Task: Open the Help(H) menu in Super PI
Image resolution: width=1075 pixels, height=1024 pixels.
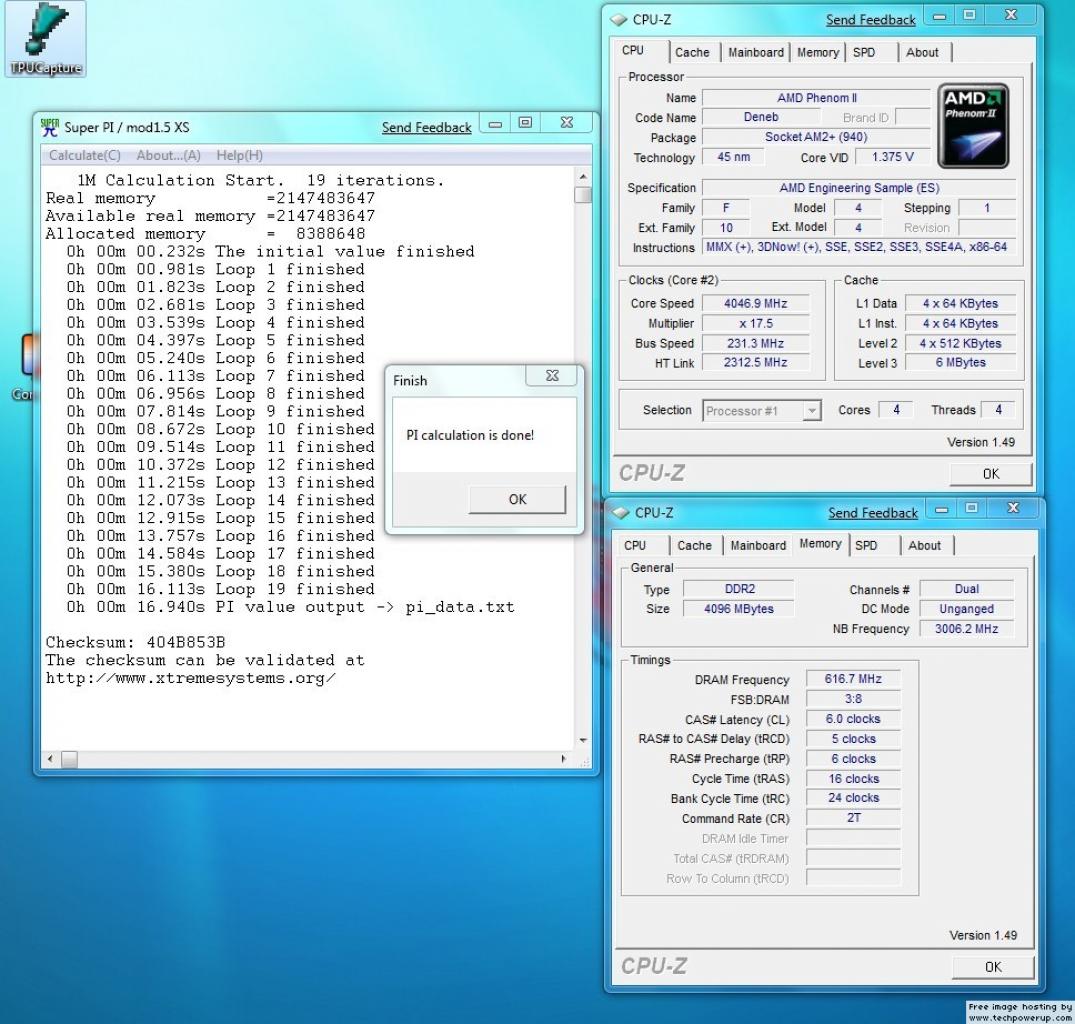Action: point(239,156)
